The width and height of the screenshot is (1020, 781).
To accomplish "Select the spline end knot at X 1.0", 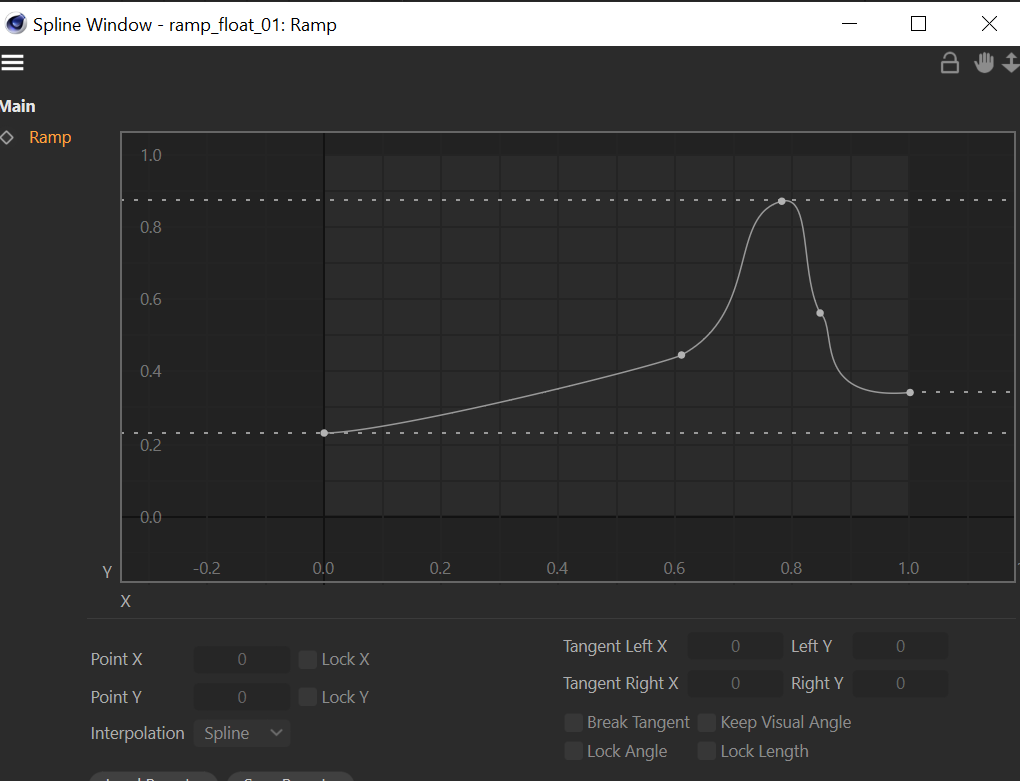I will pos(910,393).
